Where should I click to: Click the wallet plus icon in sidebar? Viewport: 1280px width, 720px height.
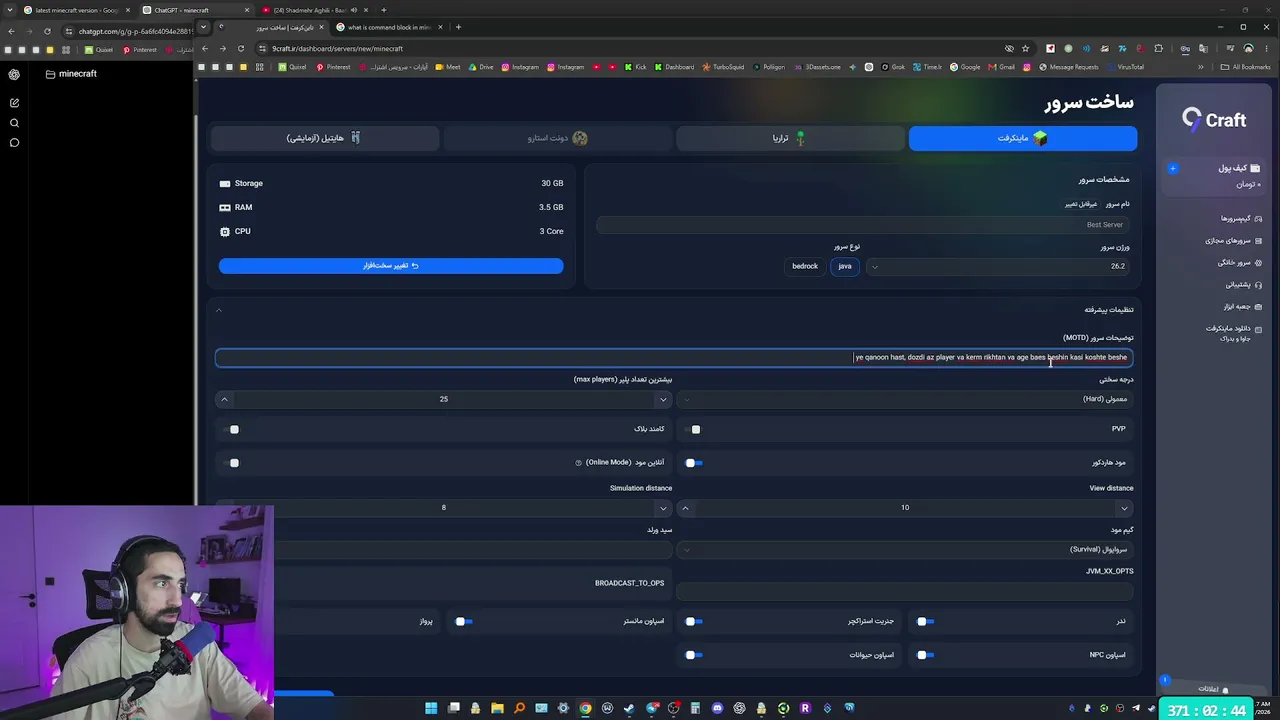1173,168
